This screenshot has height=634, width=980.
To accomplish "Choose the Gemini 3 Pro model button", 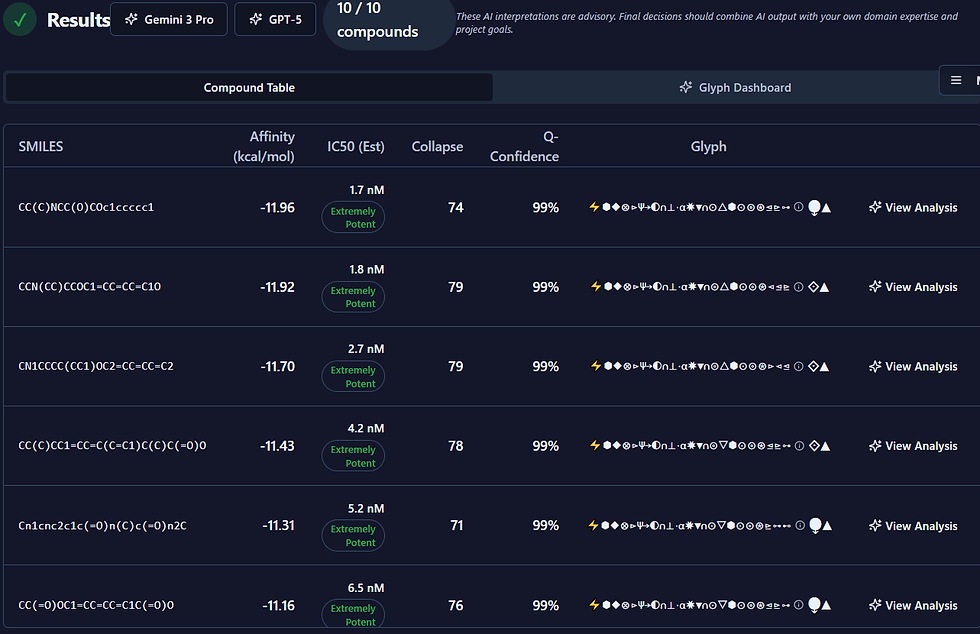I will pyautogui.click(x=169, y=20).
